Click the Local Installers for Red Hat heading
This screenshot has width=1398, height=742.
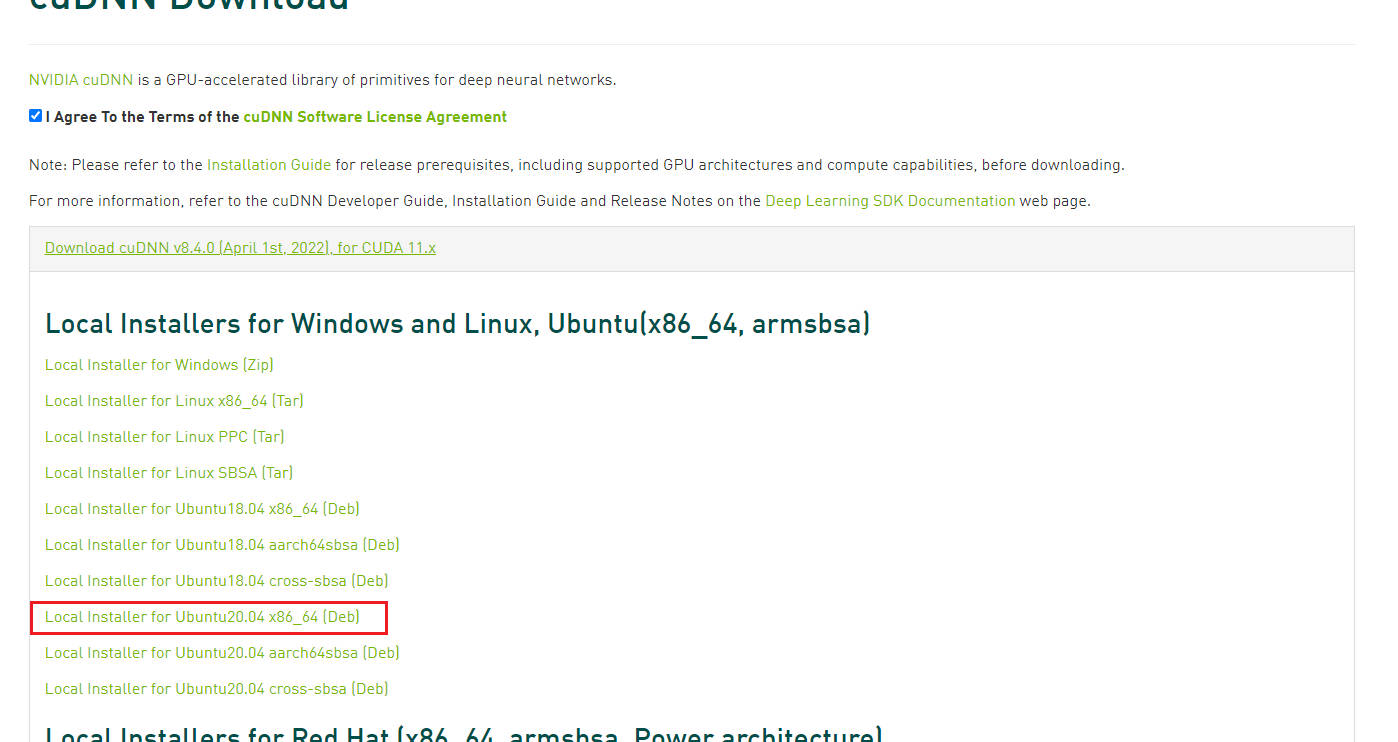click(x=464, y=733)
